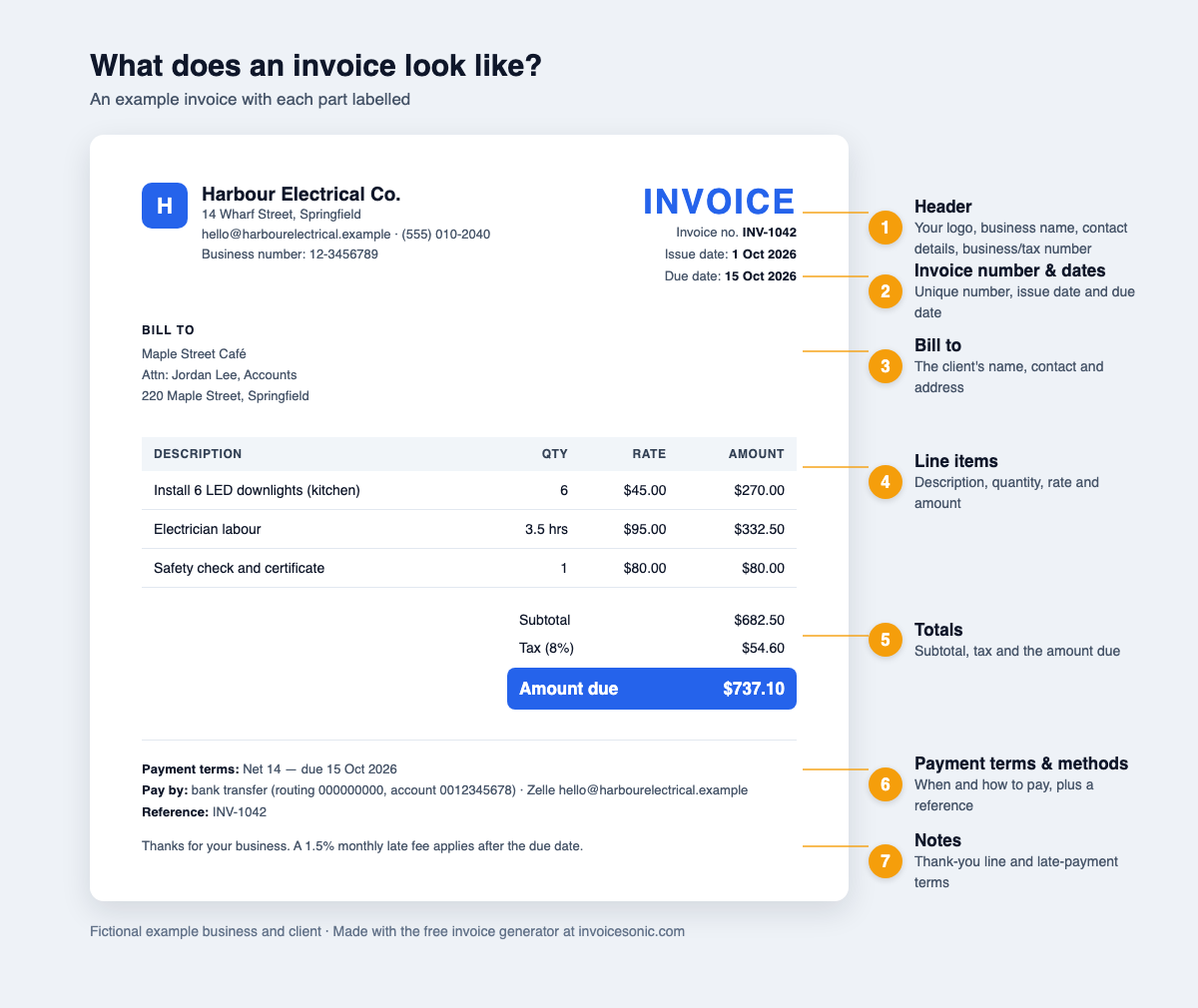The height and width of the screenshot is (1008, 1198).
Task: Click the "Header" annotation heading
Action: click(x=943, y=206)
